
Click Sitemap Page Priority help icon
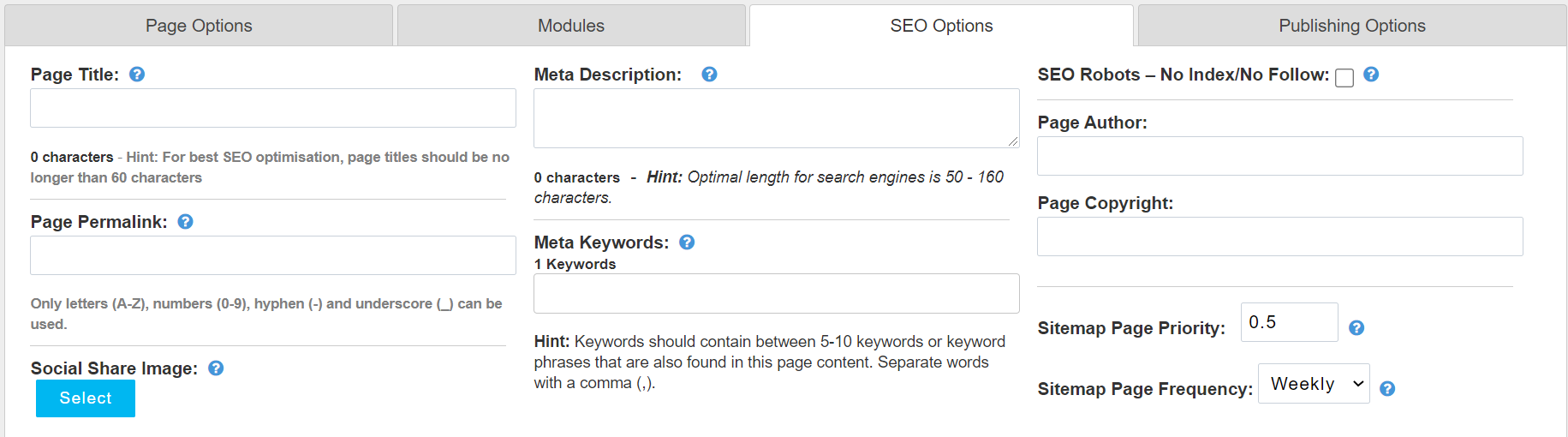coord(1356,328)
